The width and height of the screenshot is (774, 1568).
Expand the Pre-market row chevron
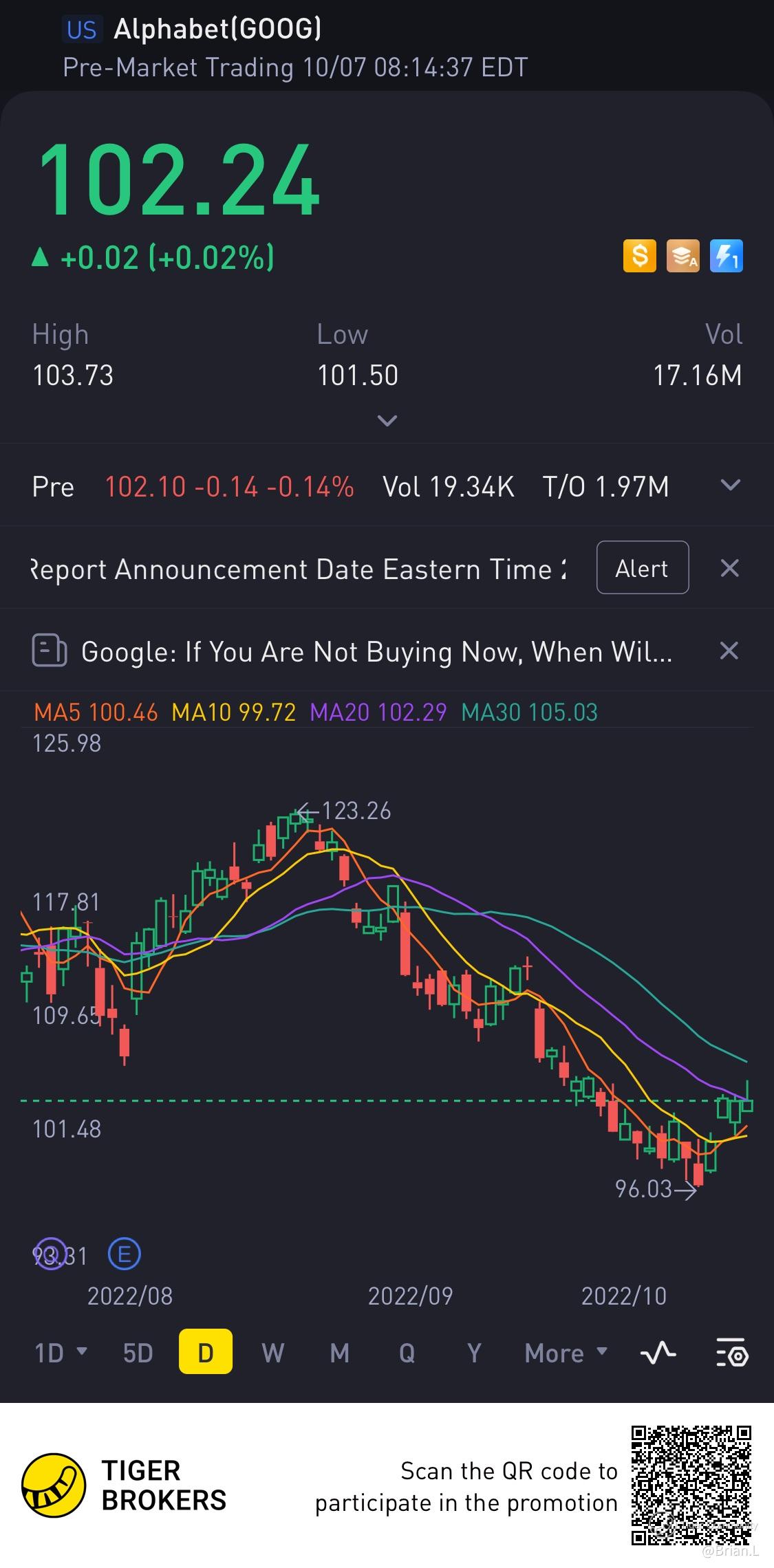coord(730,486)
